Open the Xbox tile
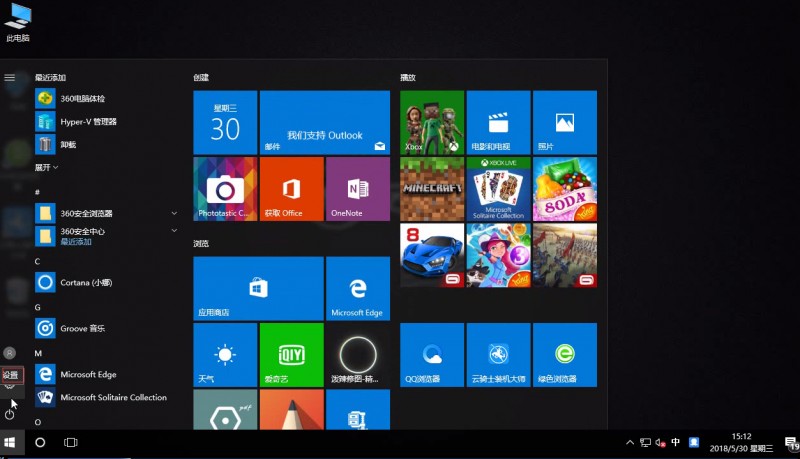The image size is (800, 459). click(x=432, y=122)
